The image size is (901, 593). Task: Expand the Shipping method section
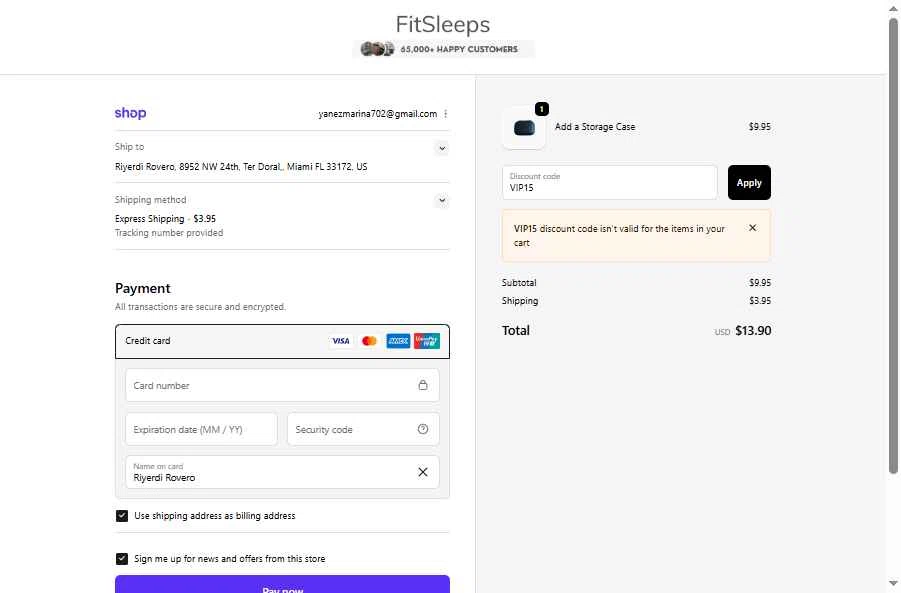(x=442, y=201)
